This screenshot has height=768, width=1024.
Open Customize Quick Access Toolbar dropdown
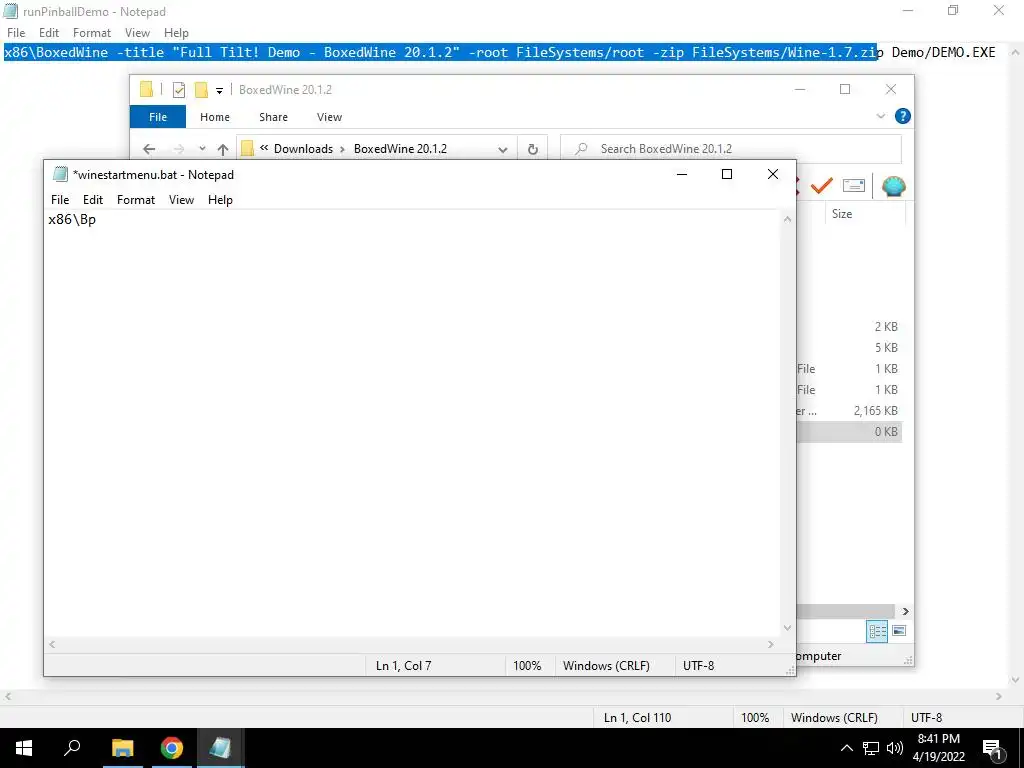tap(219, 91)
